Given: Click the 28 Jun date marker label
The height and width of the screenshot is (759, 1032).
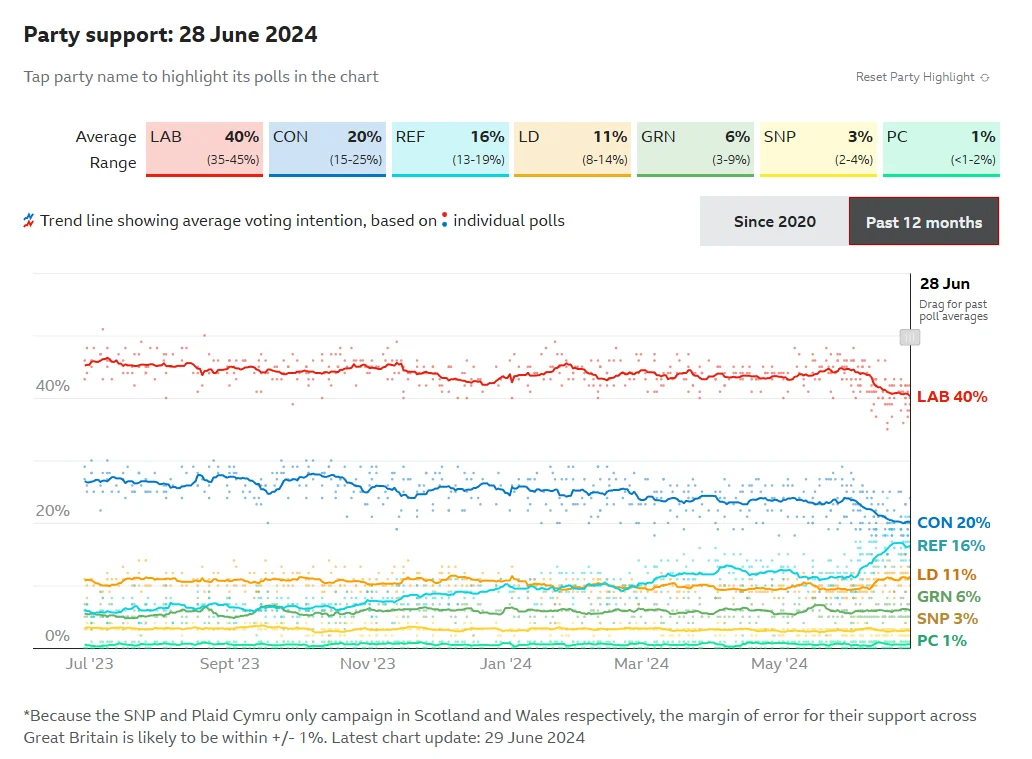Looking at the screenshot, I should pyautogui.click(x=944, y=284).
